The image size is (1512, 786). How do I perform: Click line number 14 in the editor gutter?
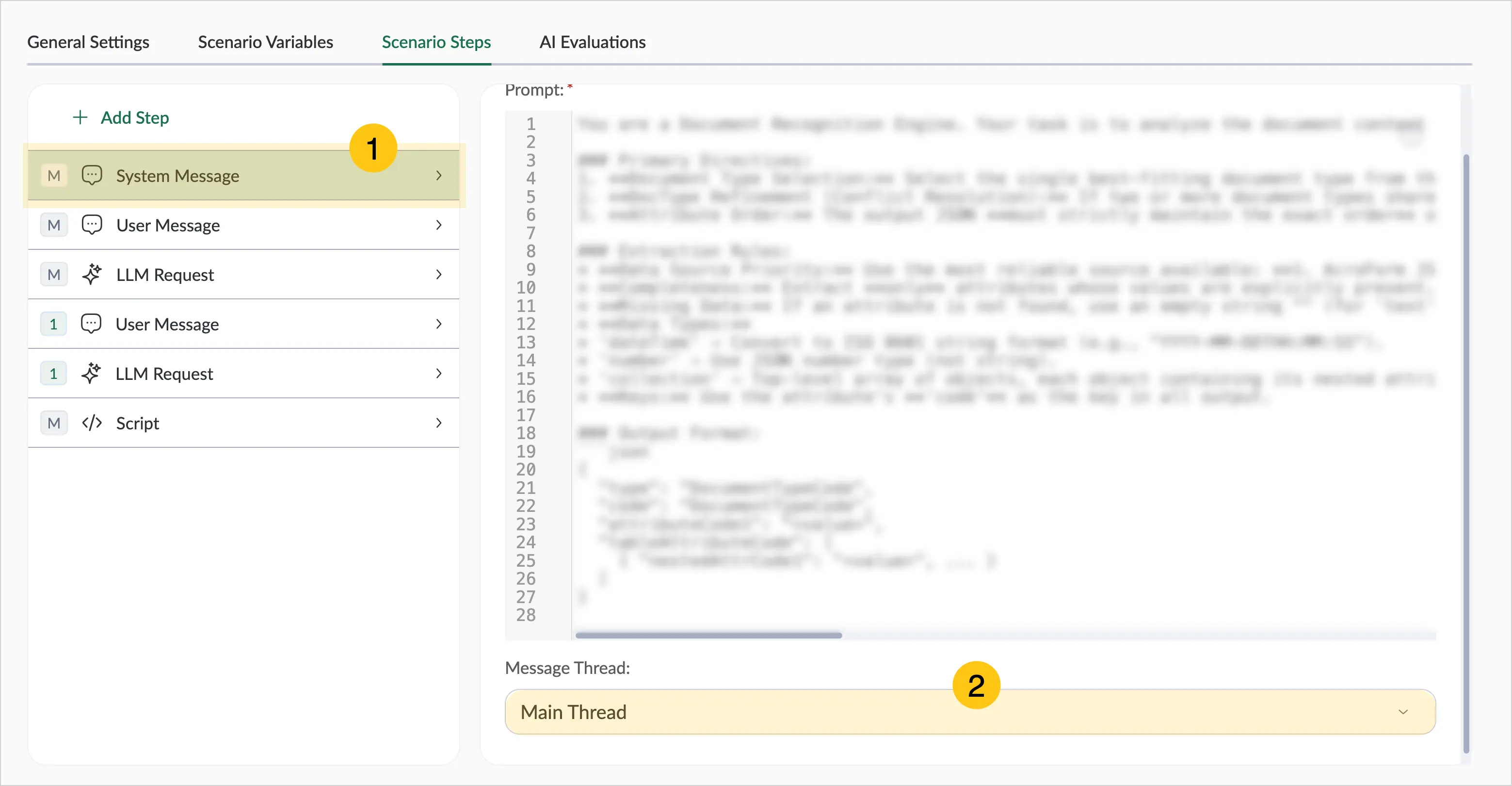(526, 360)
